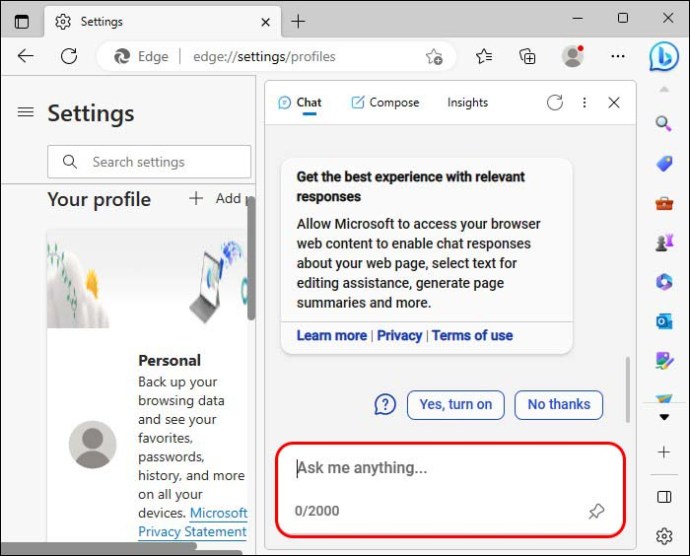Open the sidebar Search tool

[664, 124]
